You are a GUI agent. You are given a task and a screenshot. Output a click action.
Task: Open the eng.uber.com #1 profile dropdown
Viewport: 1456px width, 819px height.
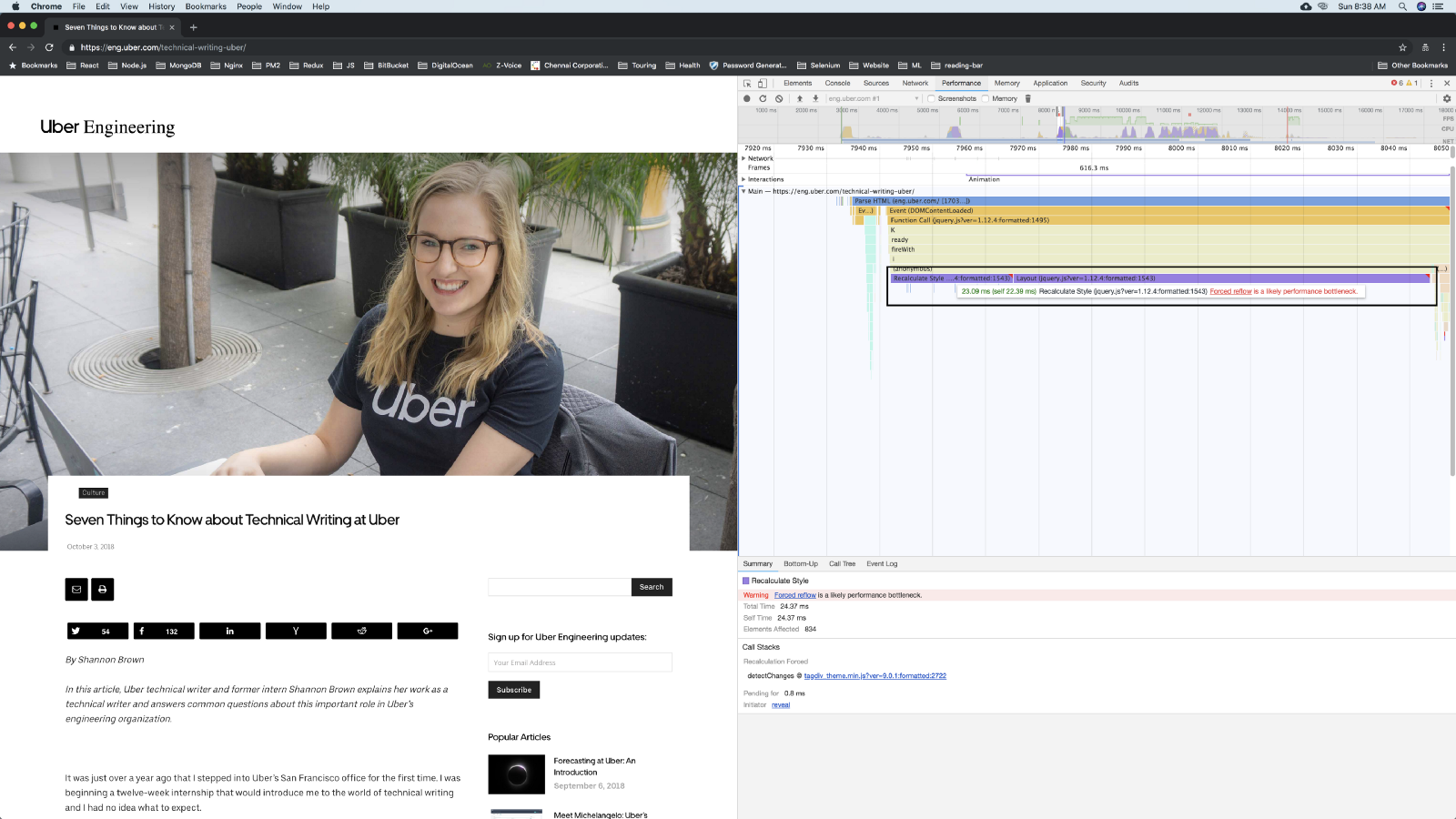[874, 98]
